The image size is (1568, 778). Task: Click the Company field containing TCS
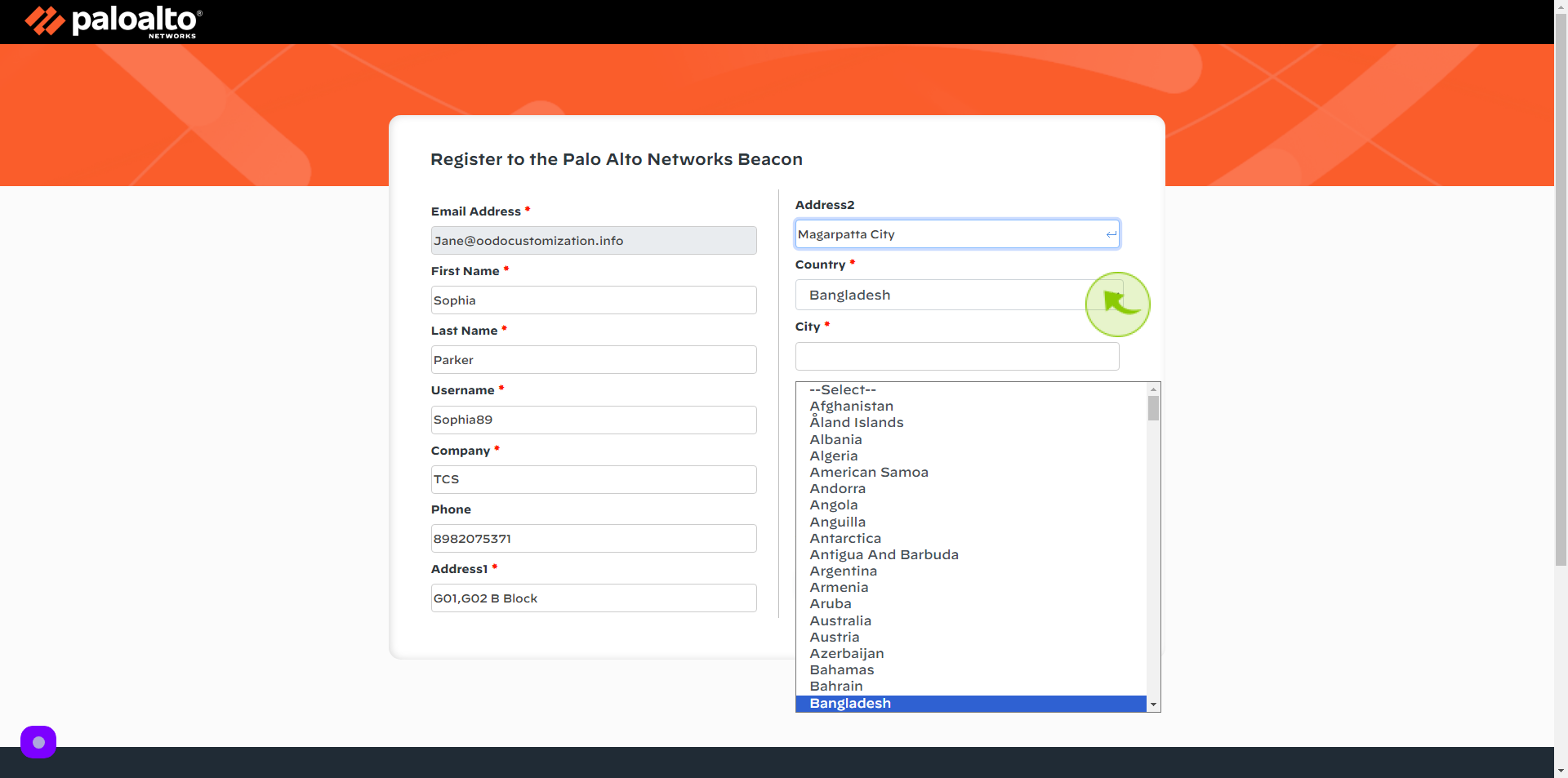[x=594, y=479]
